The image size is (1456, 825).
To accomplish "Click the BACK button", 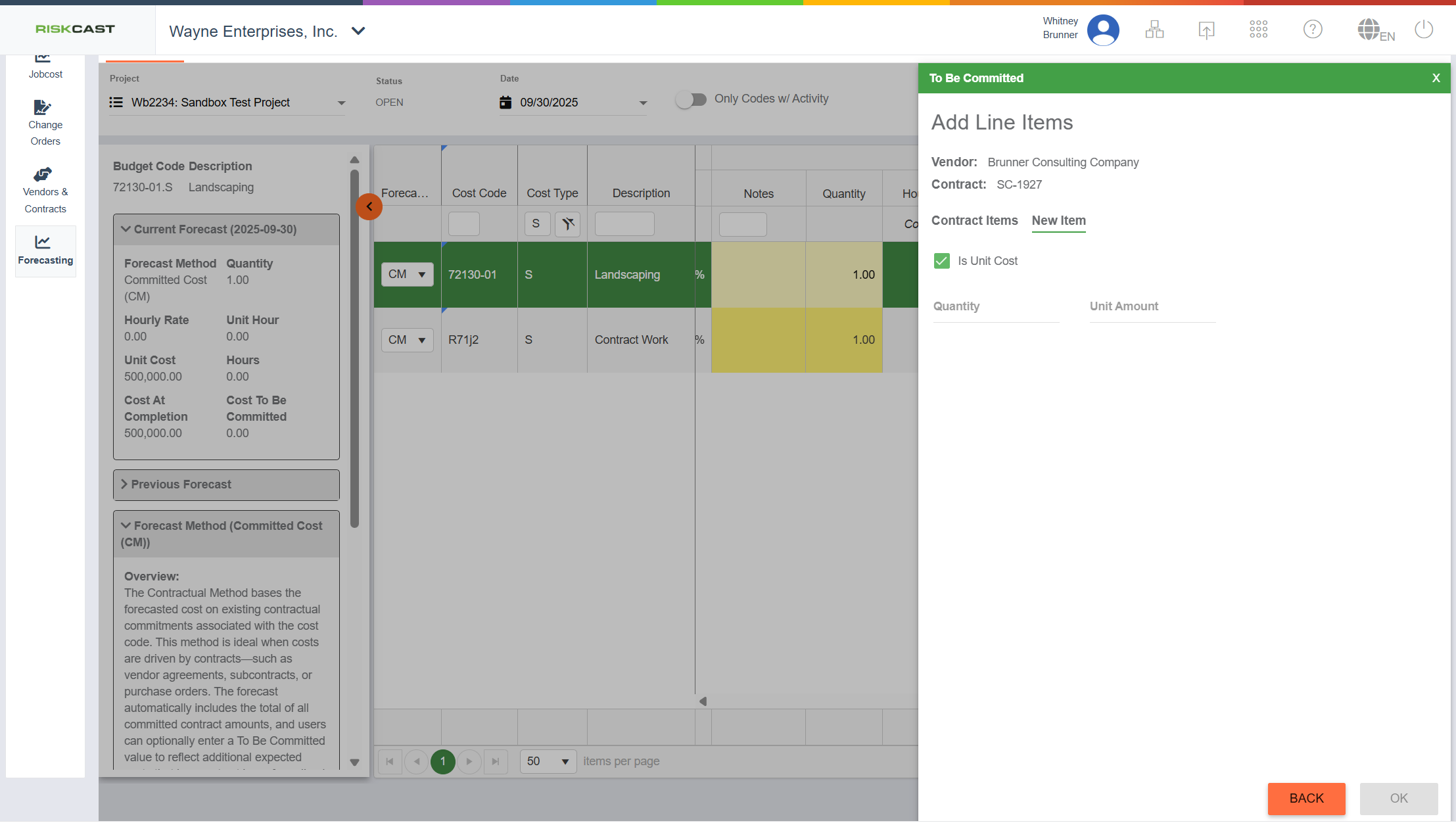I will click(1306, 798).
